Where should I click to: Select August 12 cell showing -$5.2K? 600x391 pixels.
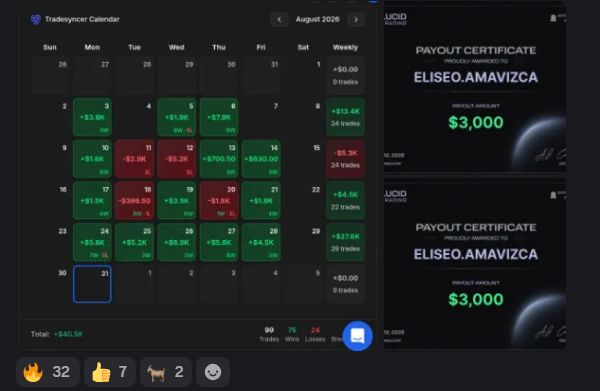pos(176,159)
